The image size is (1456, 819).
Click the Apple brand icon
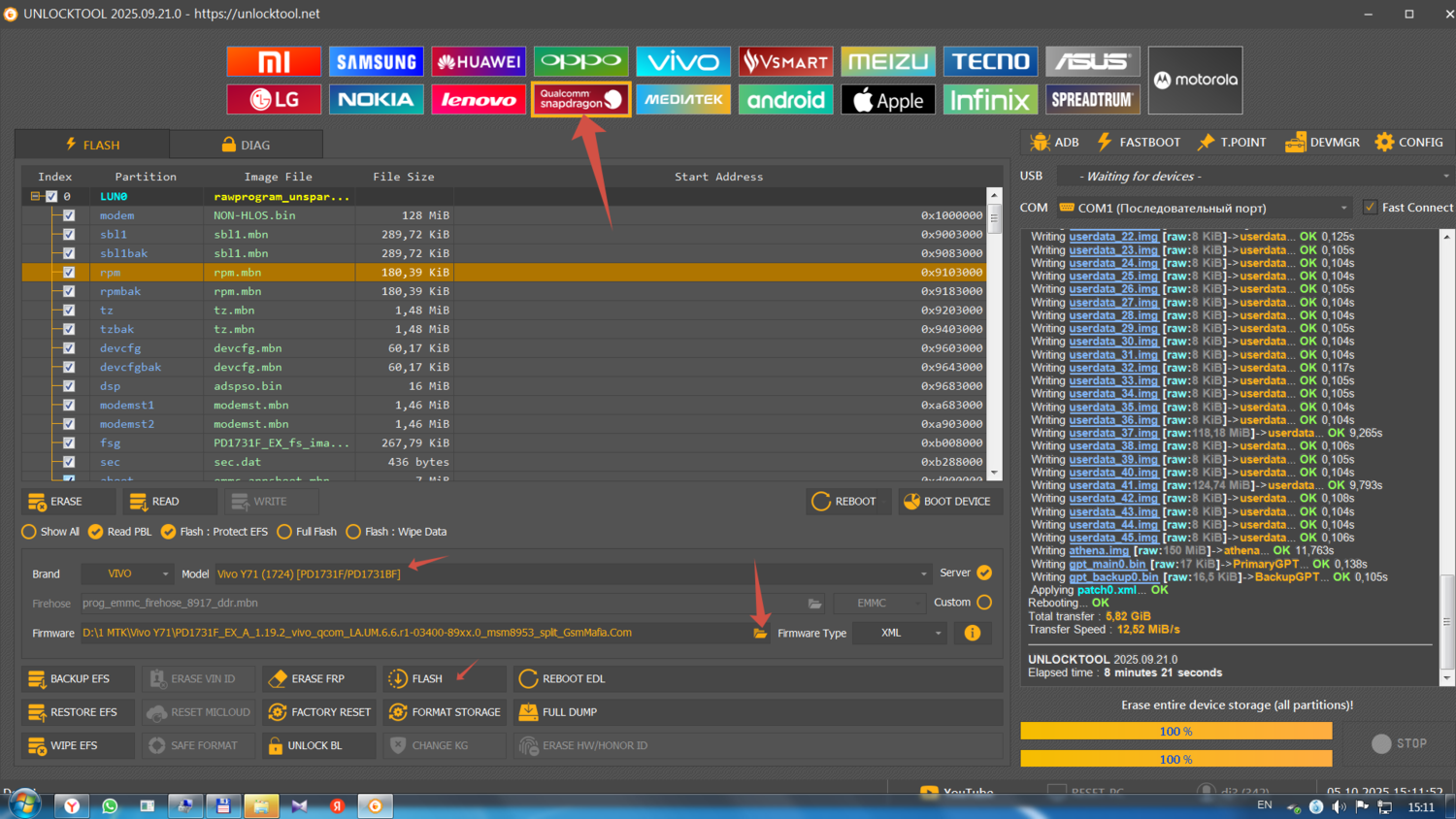(x=888, y=99)
